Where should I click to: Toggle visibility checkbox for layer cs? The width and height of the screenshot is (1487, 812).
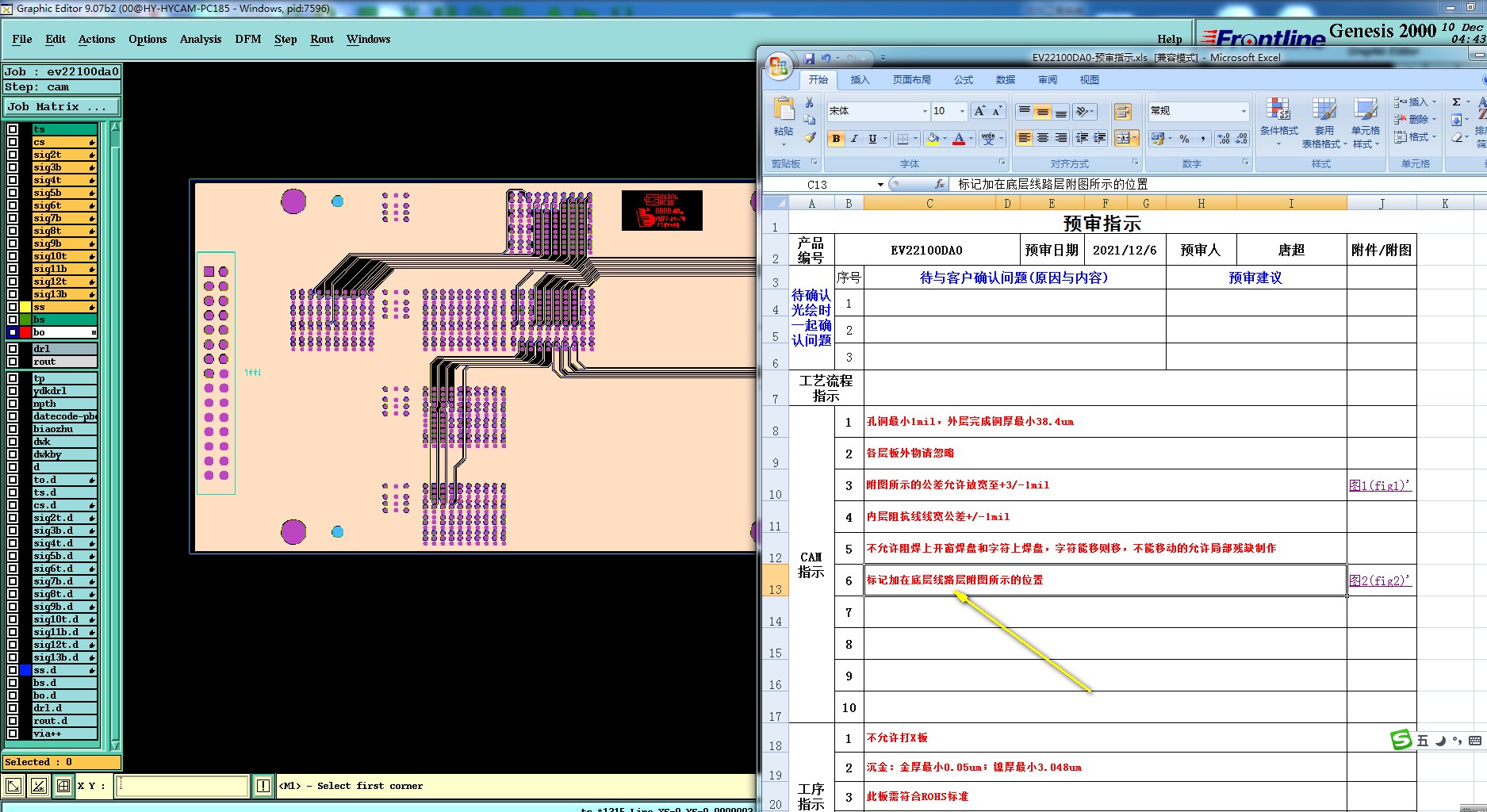coord(13,142)
